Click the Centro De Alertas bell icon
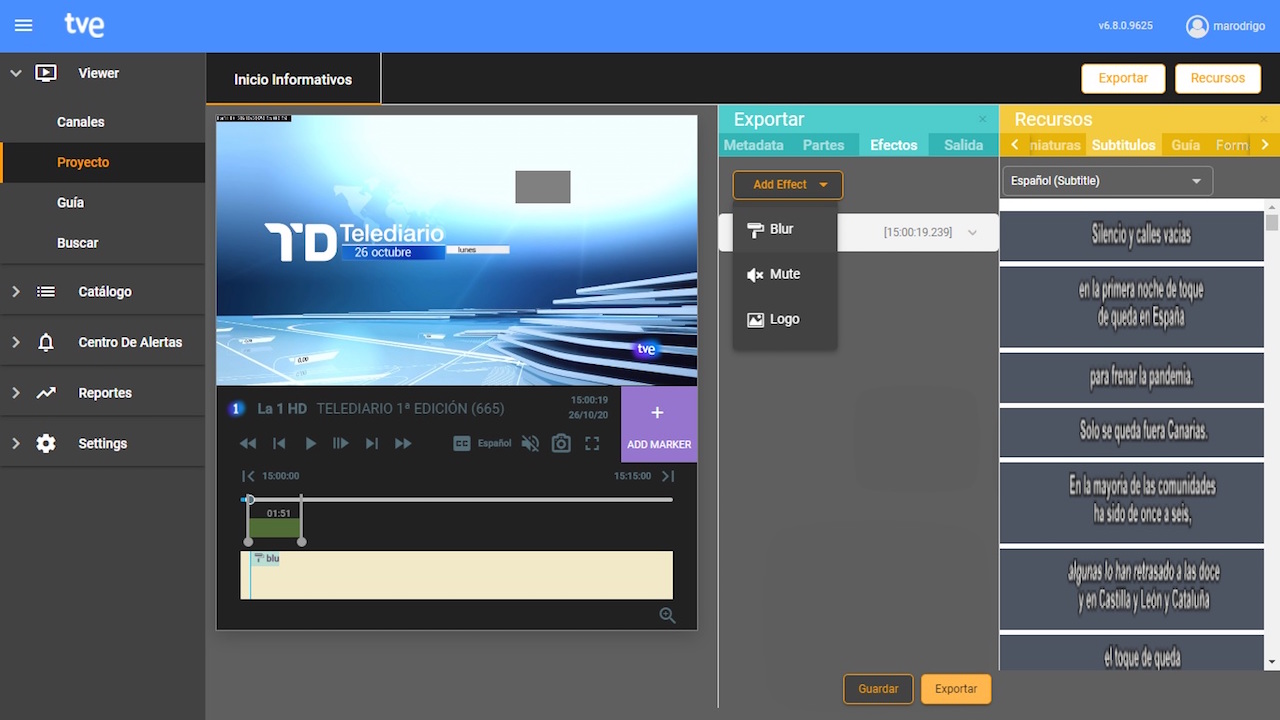 pos(46,342)
